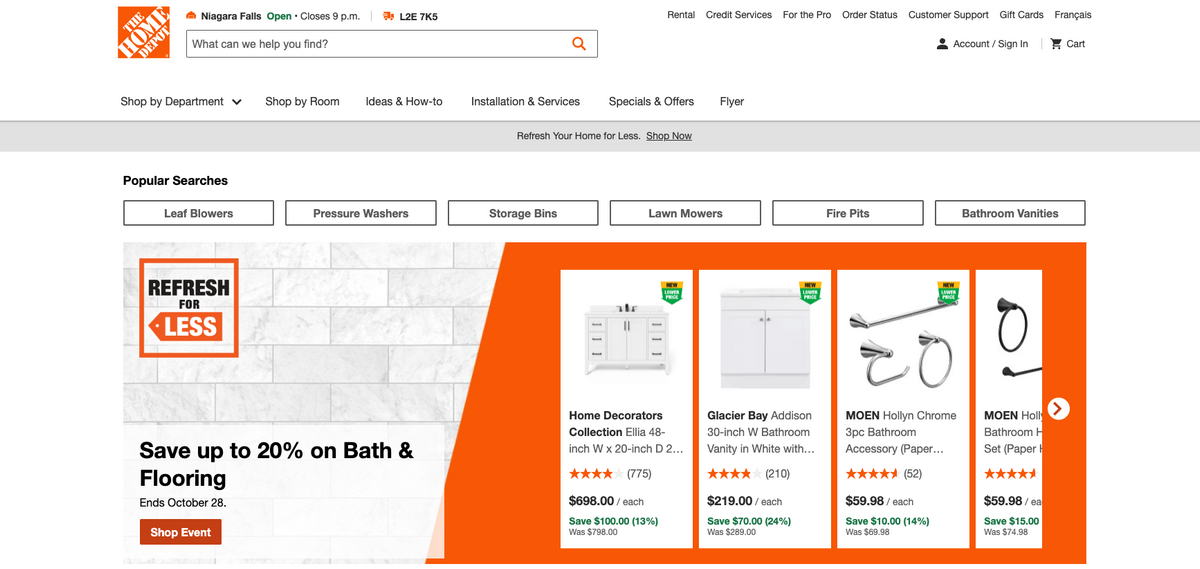Open the Credit Services link

click(739, 15)
